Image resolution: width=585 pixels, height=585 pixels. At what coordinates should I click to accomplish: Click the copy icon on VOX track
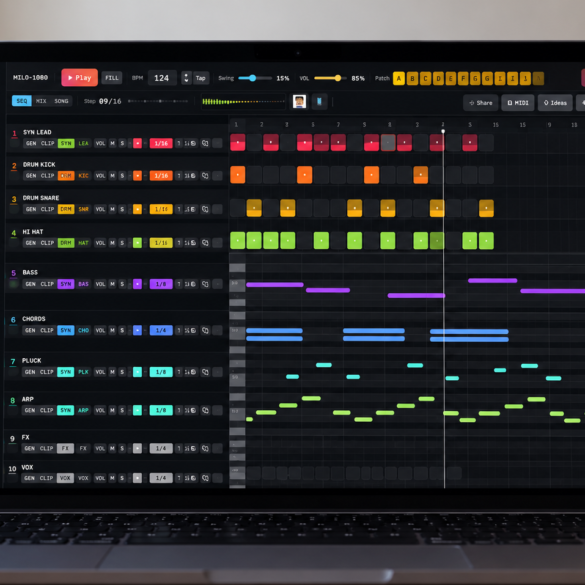point(205,478)
